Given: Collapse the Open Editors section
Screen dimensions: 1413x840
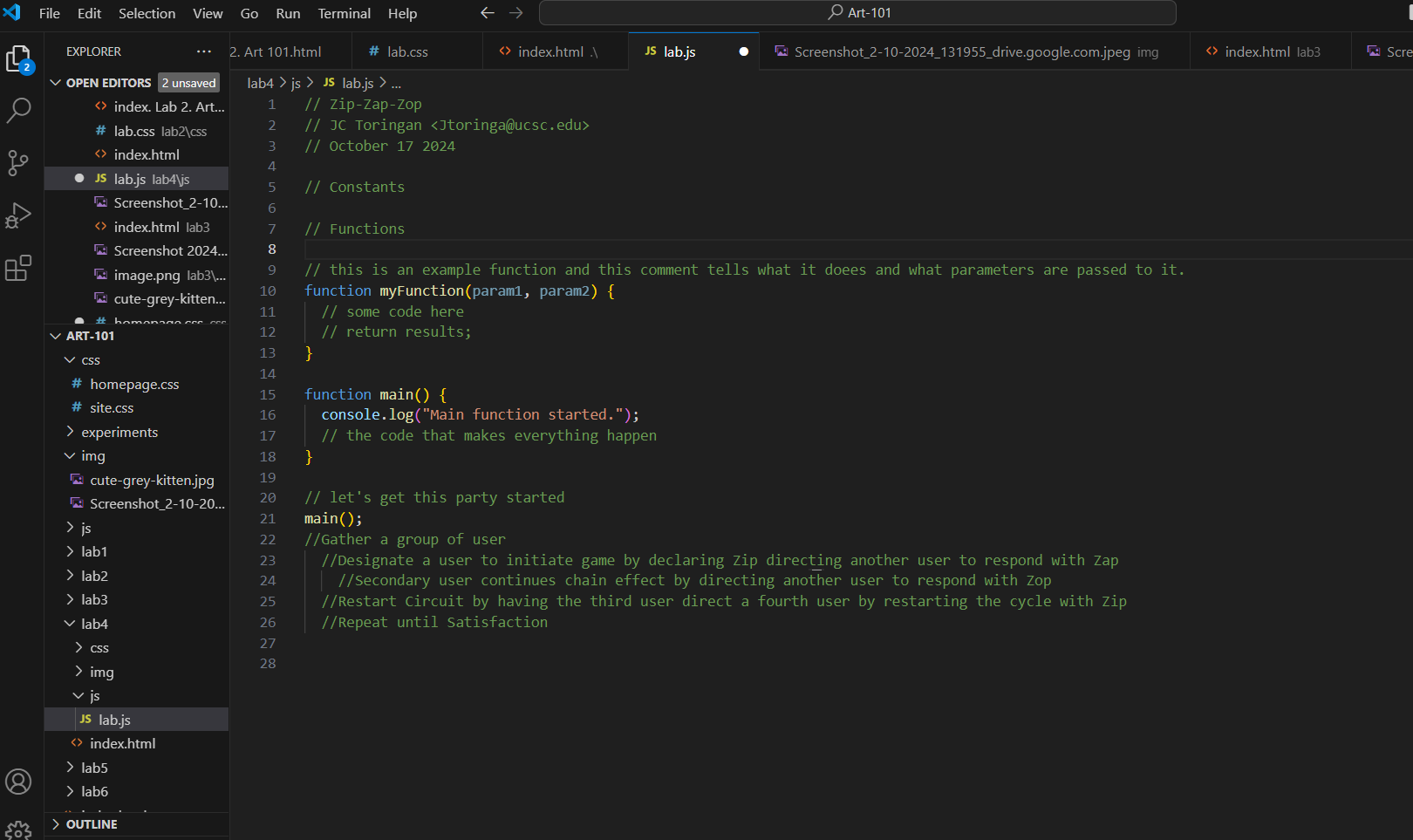Looking at the screenshot, I should pyautogui.click(x=56, y=83).
